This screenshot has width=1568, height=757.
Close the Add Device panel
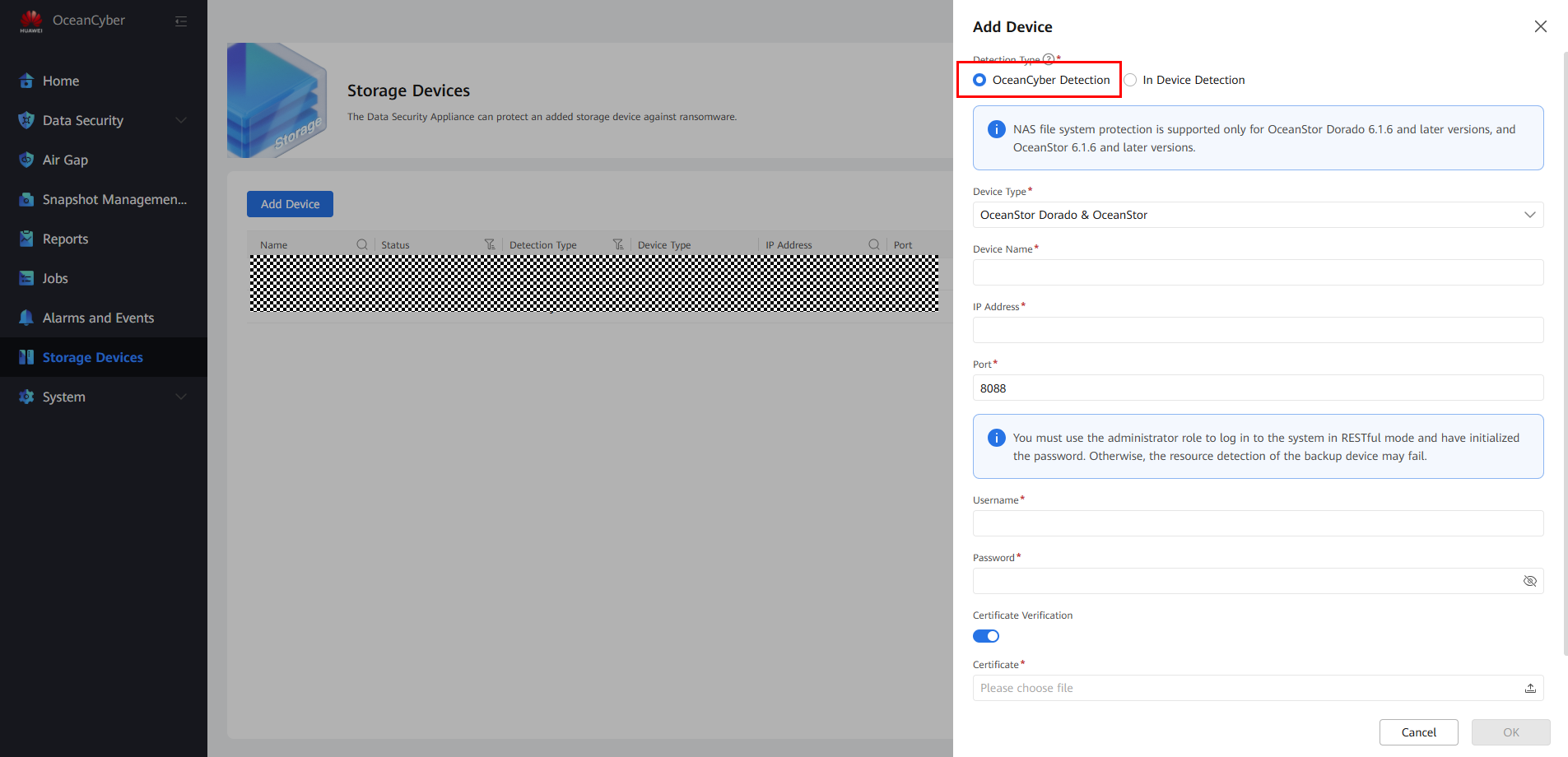(1540, 26)
